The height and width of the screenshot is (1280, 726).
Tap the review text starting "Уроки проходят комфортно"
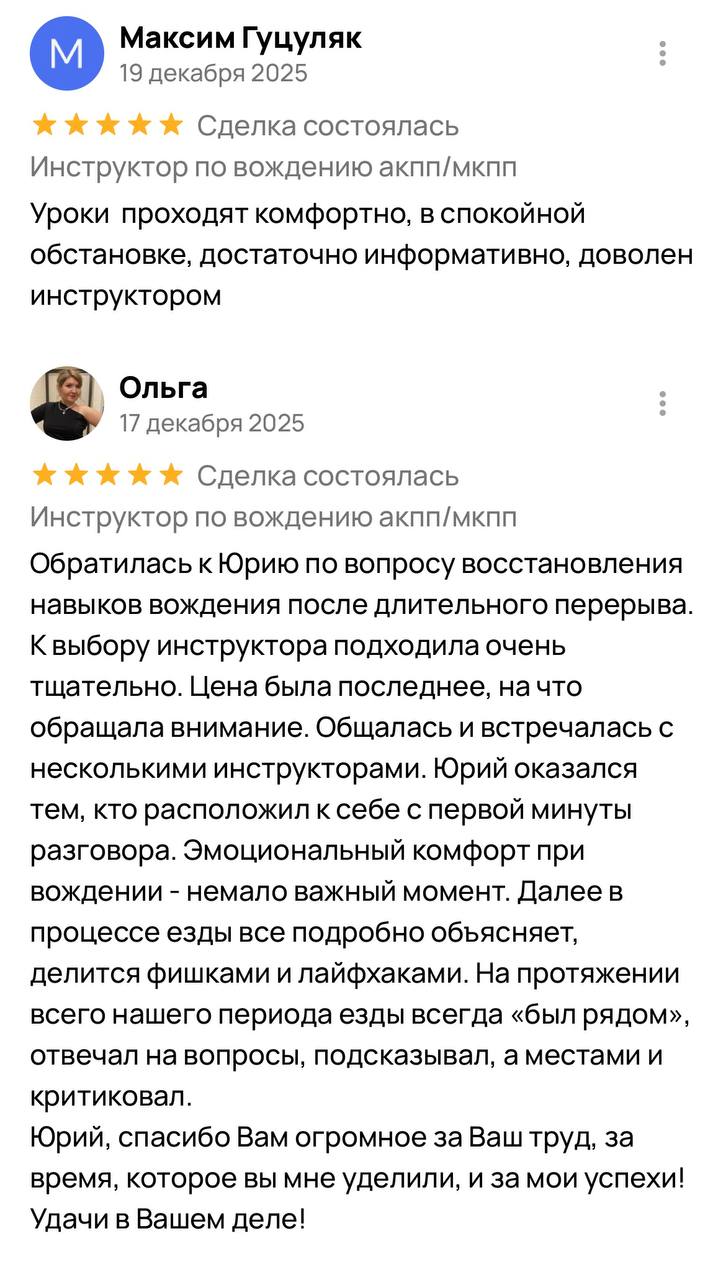(360, 255)
